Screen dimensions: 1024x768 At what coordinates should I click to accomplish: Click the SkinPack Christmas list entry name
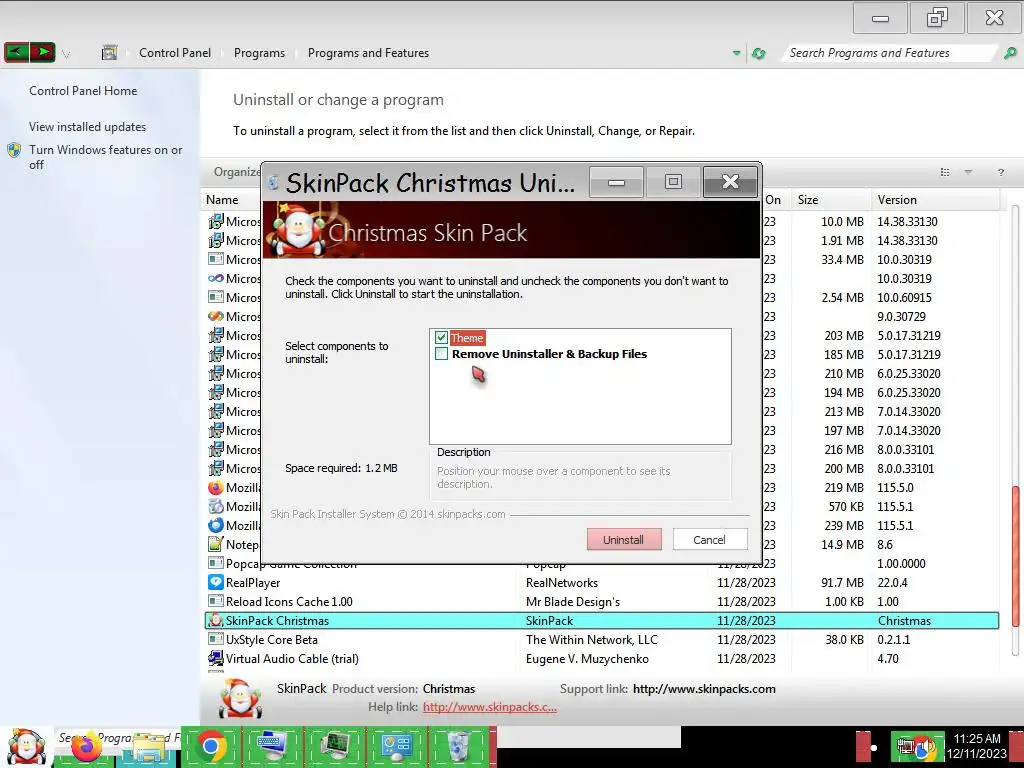[x=278, y=620]
